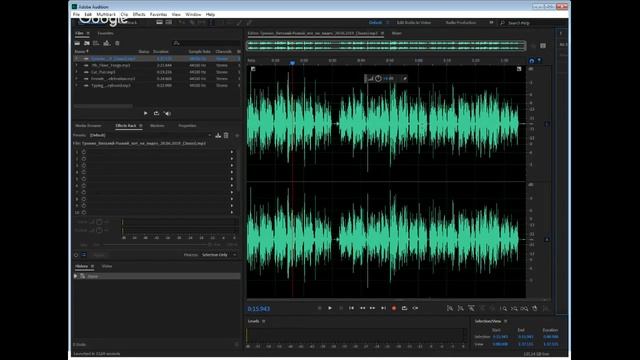The height and width of the screenshot is (360, 640).
Task: Select the Radio Production workspace
Action: (461, 23)
